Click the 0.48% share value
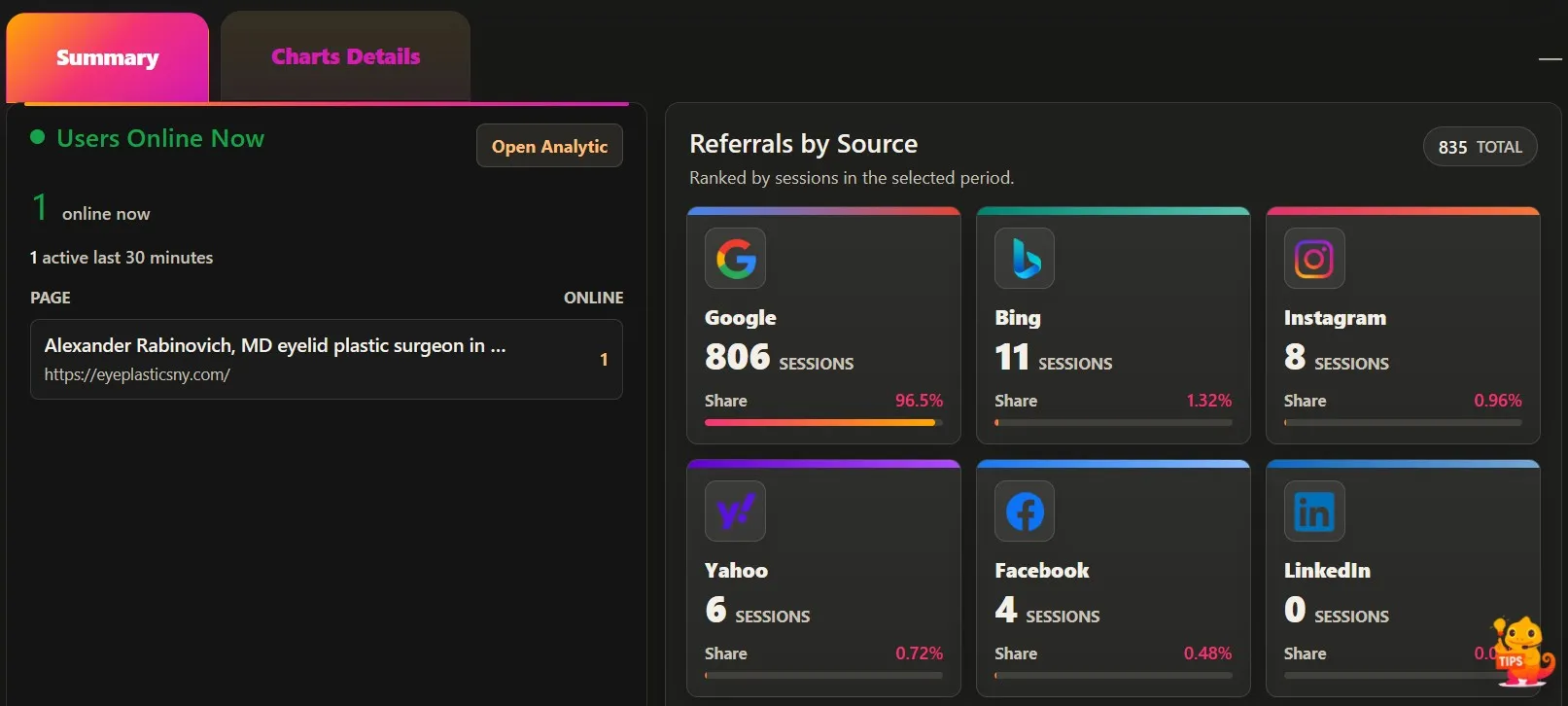This screenshot has width=1568, height=706. [x=1207, y=653]
